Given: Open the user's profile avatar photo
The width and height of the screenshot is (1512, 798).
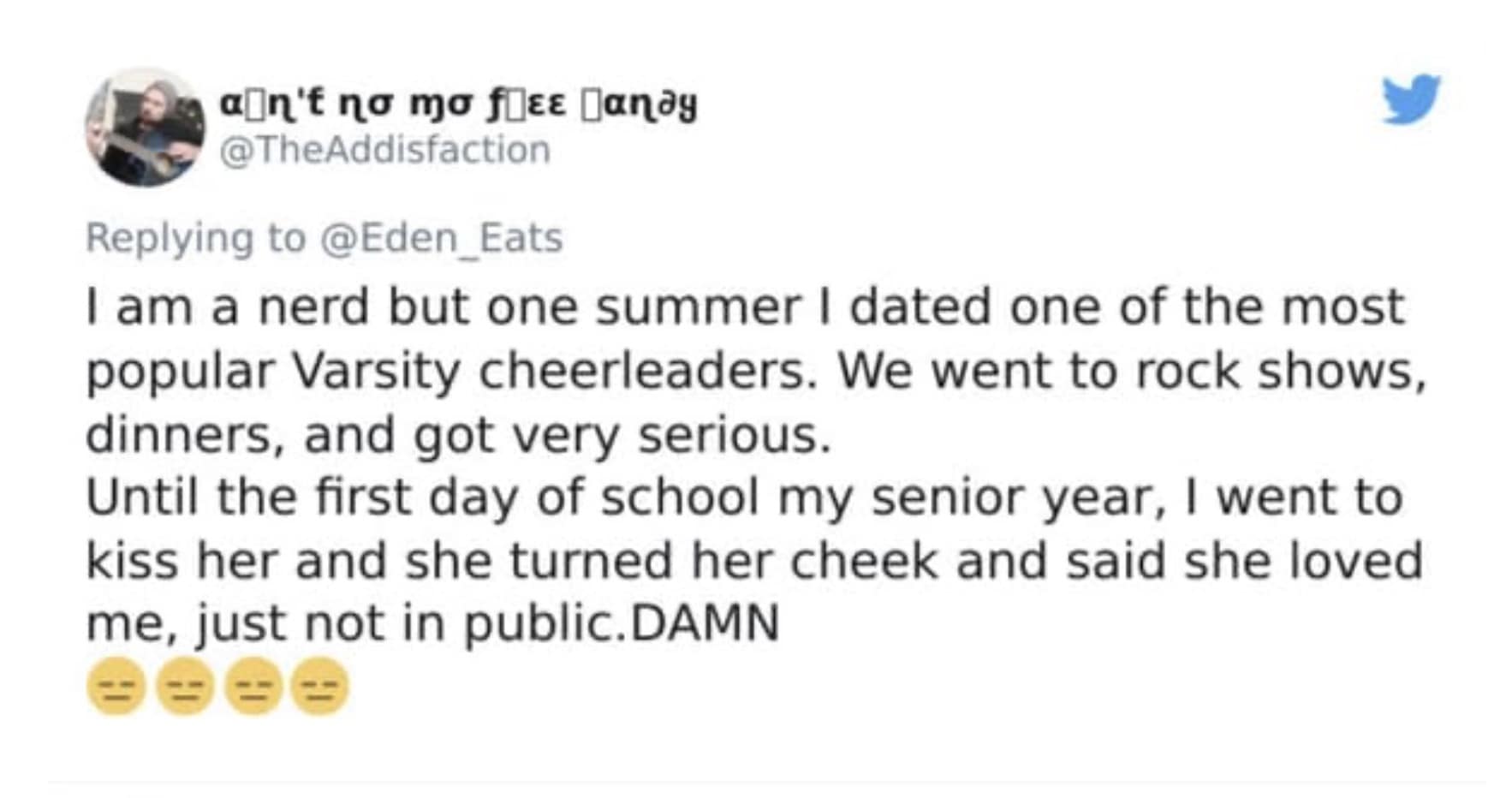Looking at the screenshot, I should tap(145, 127).
